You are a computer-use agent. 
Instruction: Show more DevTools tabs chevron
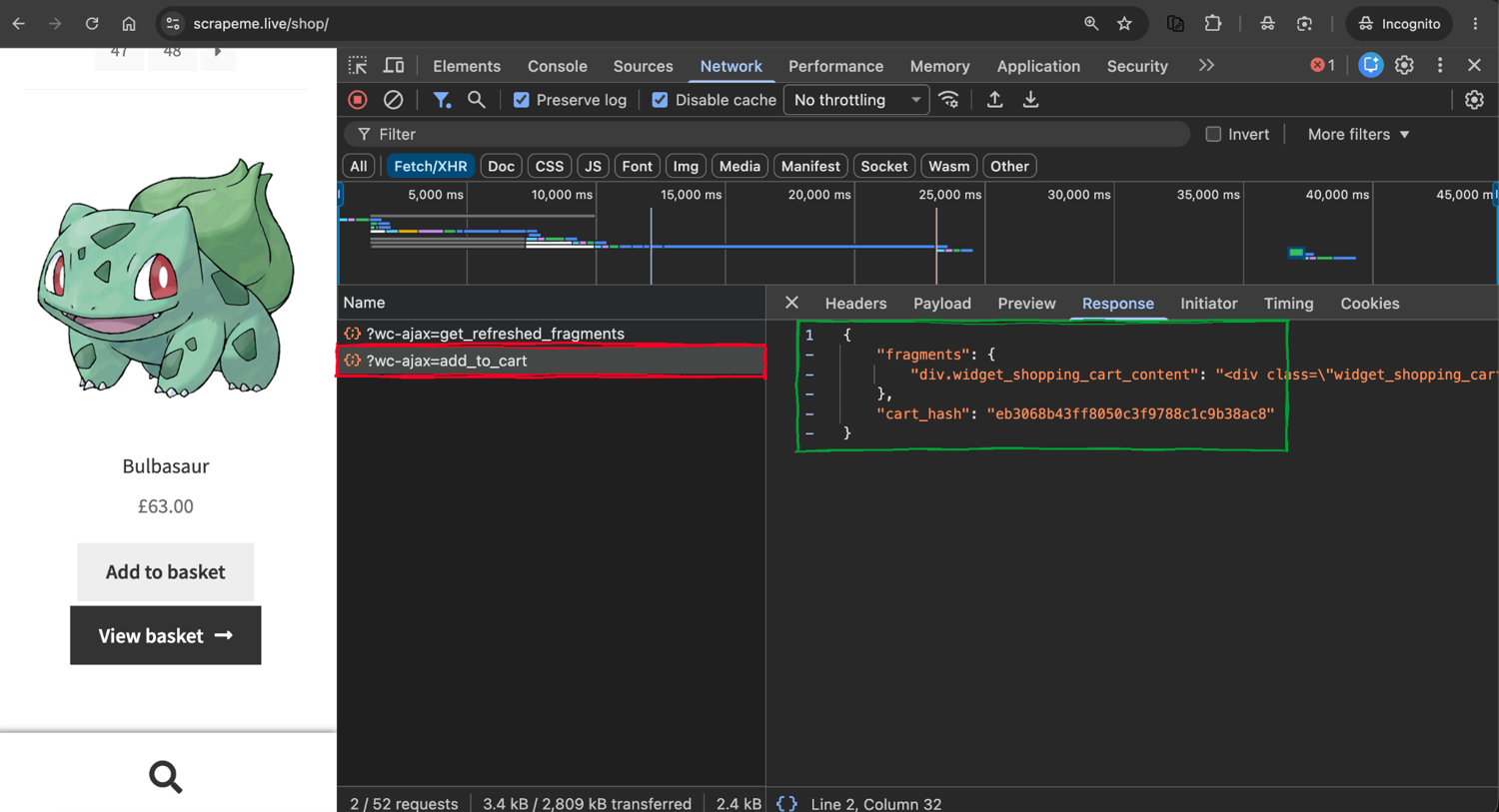pos(1206,65)
